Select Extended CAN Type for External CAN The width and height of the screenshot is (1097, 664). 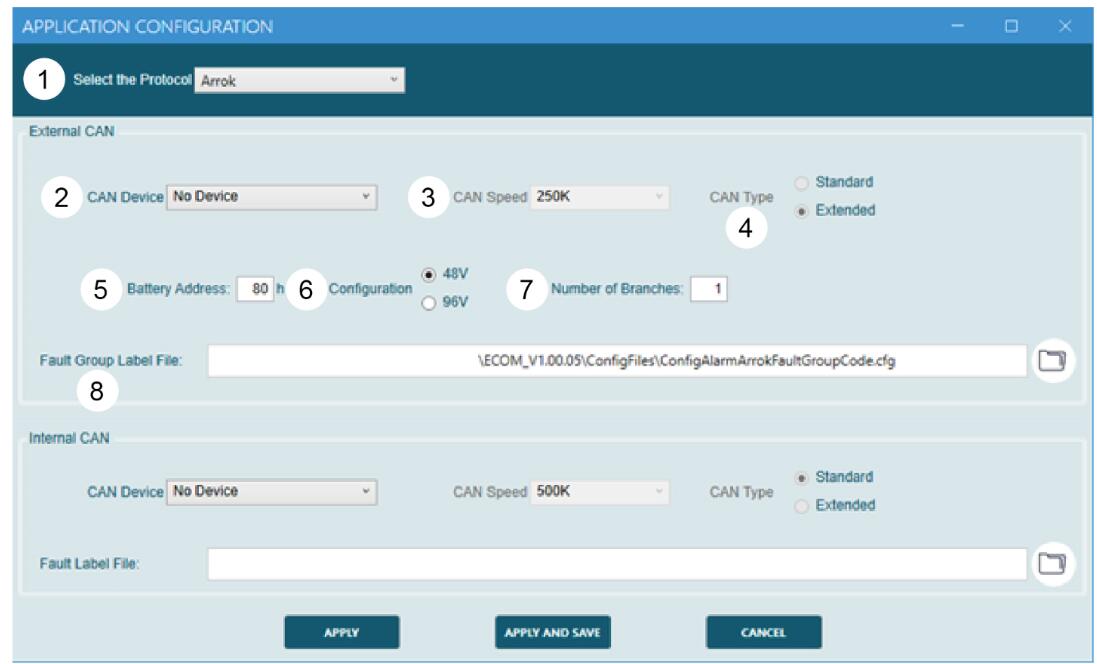(x=802, y=211)
